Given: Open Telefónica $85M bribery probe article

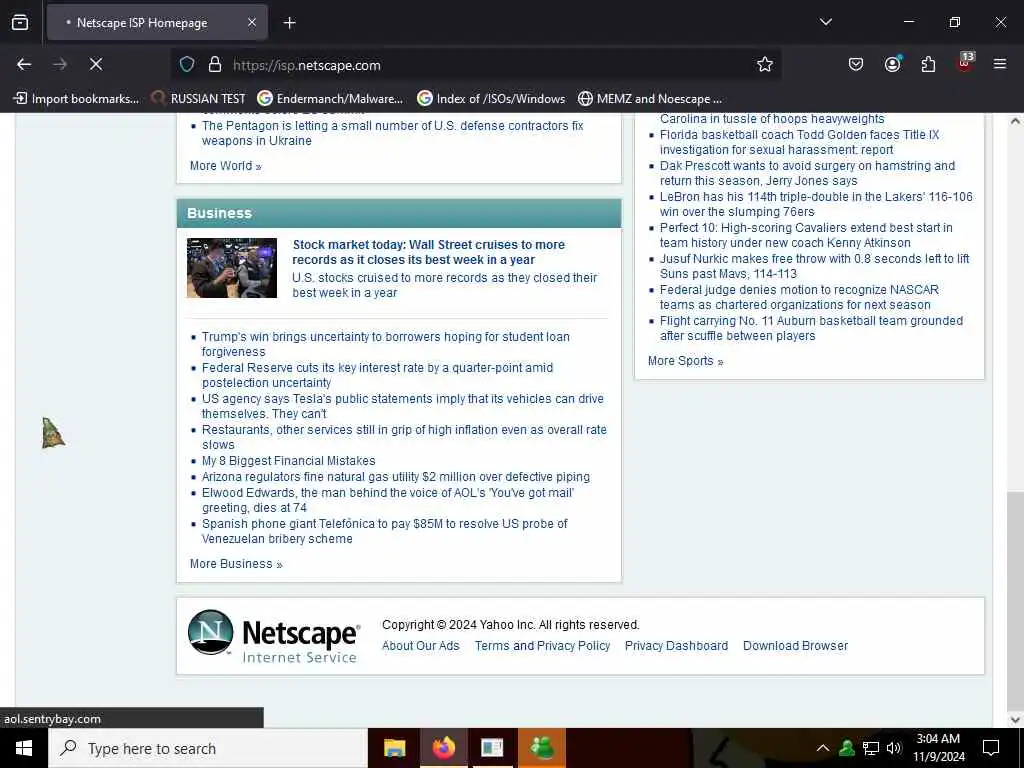Looking at the screenshot, I should tap(385, 531).
